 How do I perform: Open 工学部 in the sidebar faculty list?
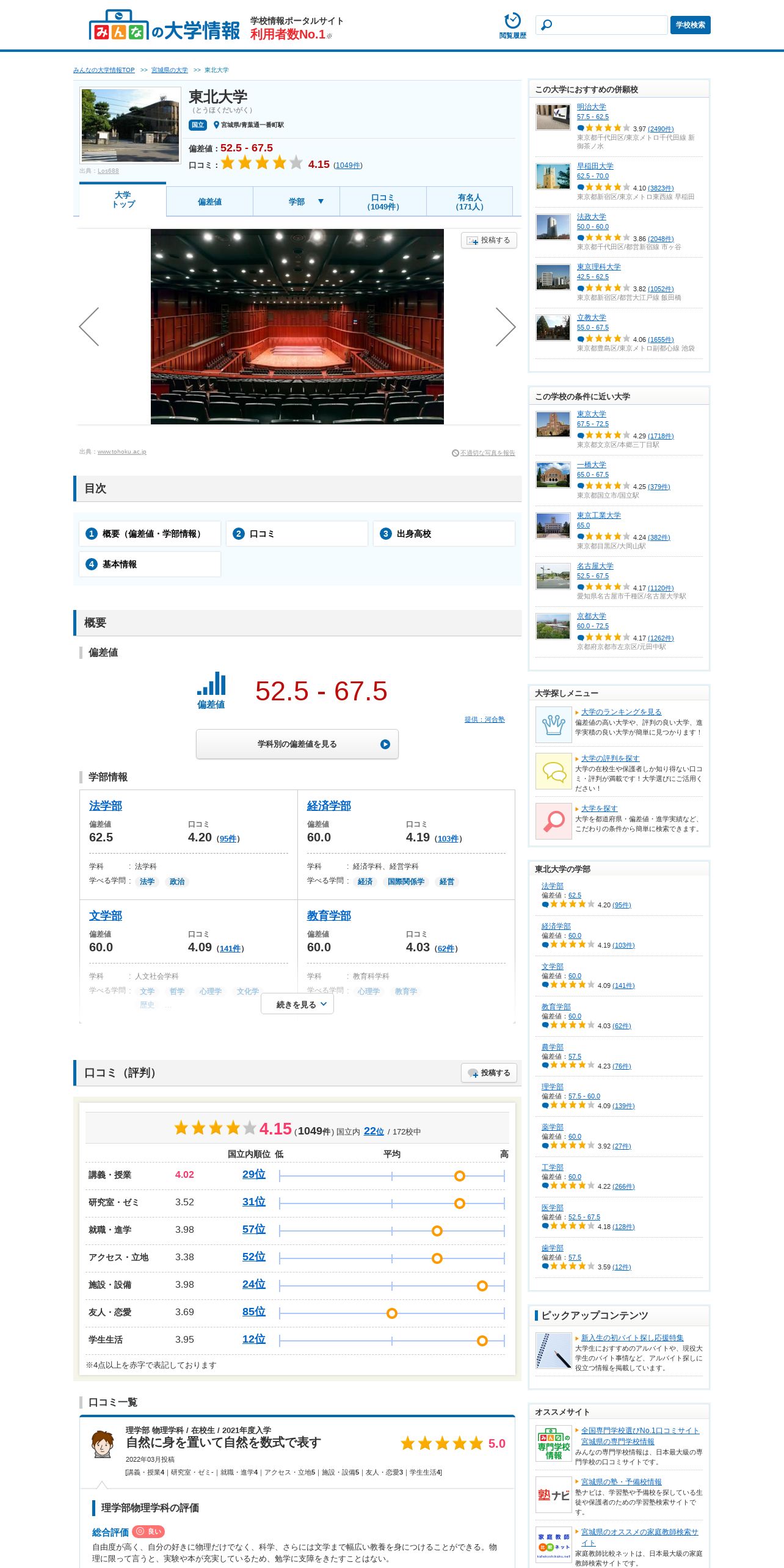[x=553, y=1167]
